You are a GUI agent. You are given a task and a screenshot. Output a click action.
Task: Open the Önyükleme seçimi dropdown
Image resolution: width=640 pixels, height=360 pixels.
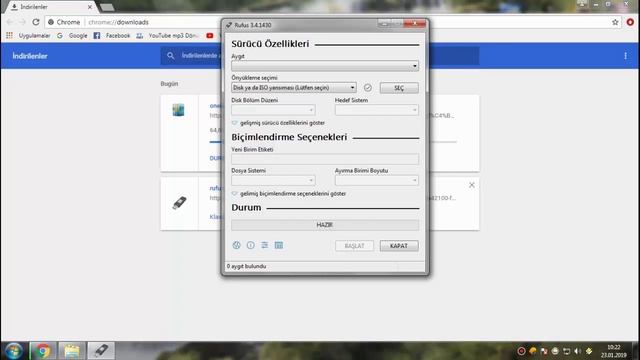click(294, 88)
